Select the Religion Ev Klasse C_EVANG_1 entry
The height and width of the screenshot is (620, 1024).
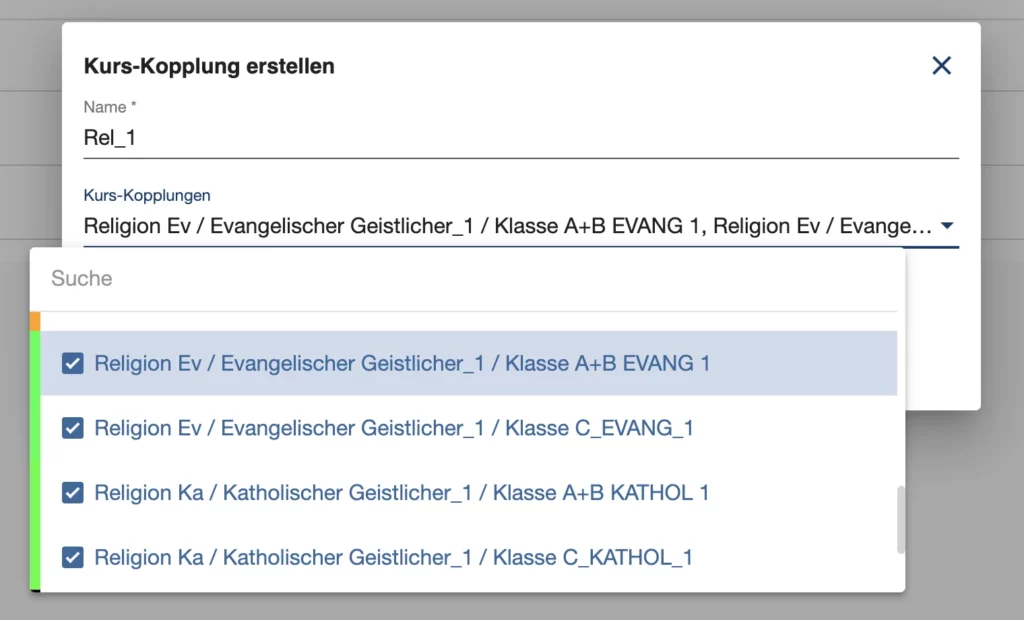(468, 428)
